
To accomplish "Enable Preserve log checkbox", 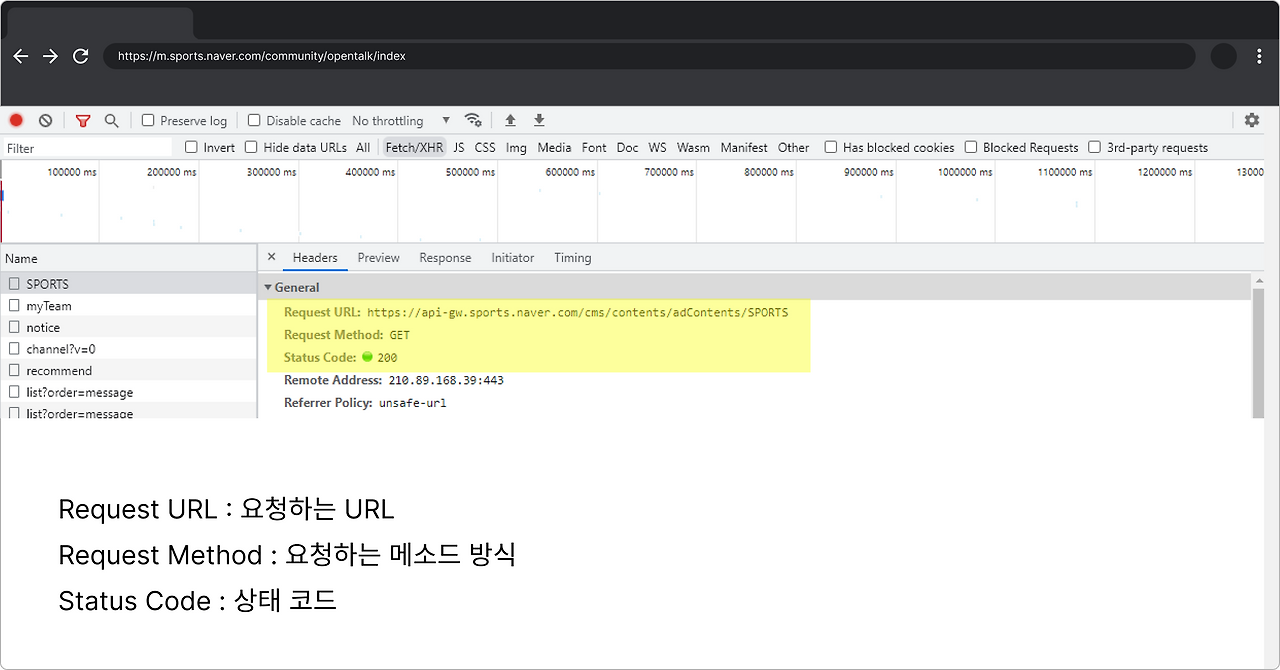I will tap(148, 120).
